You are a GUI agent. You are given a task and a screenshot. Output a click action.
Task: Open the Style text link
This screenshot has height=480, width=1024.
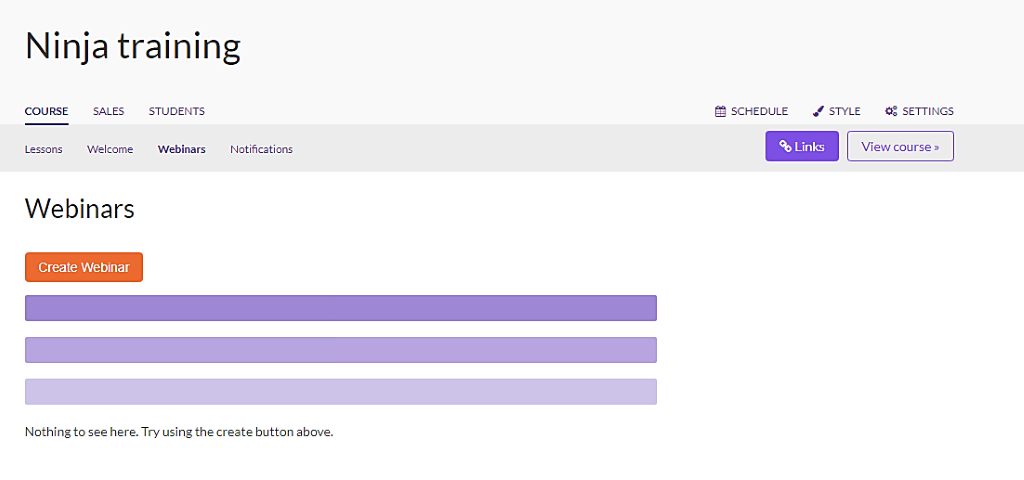tap(844, 111)
